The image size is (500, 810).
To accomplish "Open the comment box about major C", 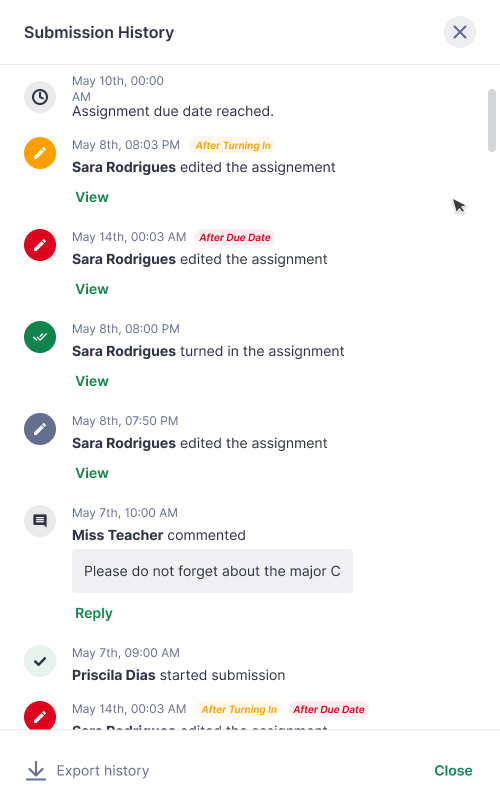I will pos(212,571).
